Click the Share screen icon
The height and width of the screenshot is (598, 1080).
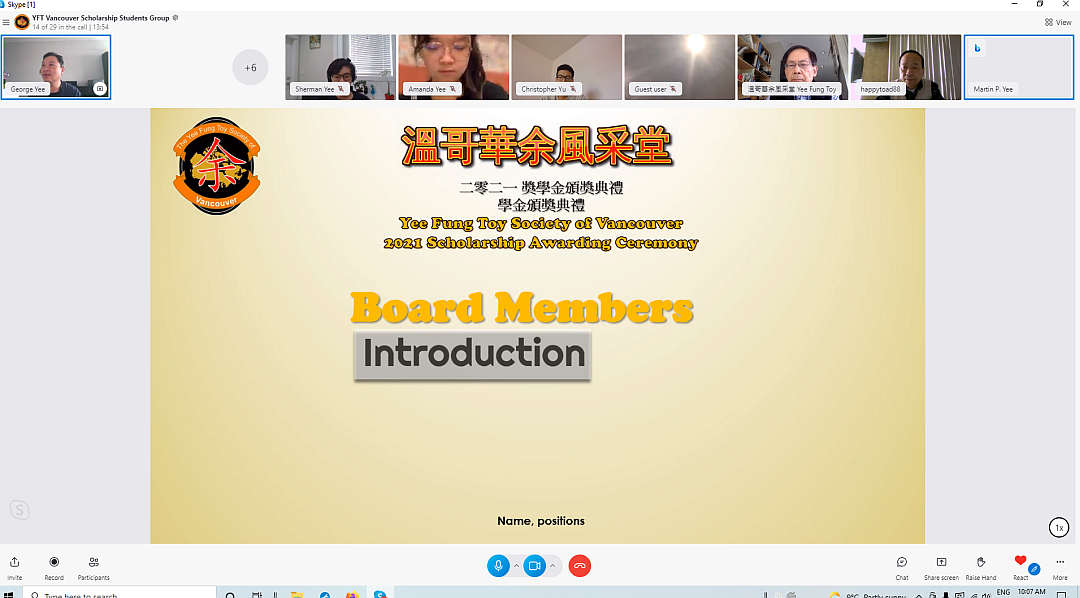[x=941, y=566]
